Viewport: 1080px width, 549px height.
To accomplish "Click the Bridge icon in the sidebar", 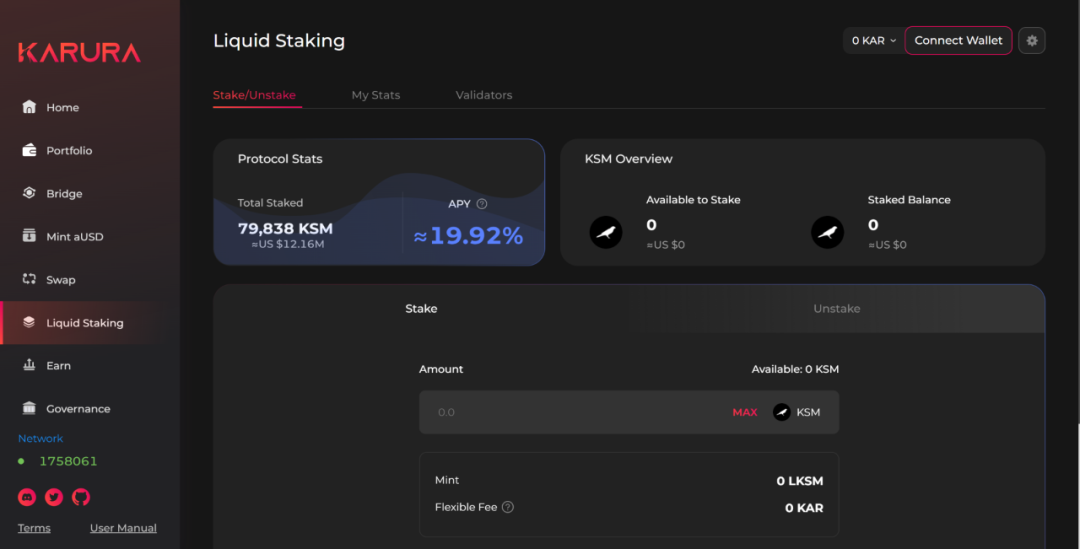I will click(29, 193).
